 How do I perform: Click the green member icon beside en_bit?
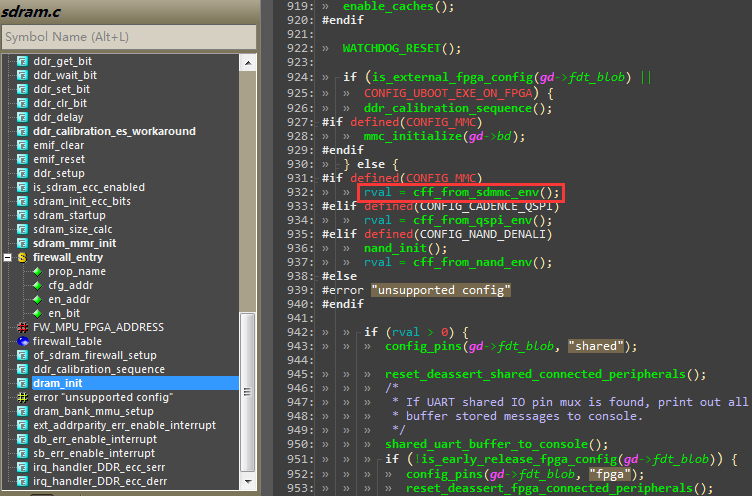click(x=38, y=313)
